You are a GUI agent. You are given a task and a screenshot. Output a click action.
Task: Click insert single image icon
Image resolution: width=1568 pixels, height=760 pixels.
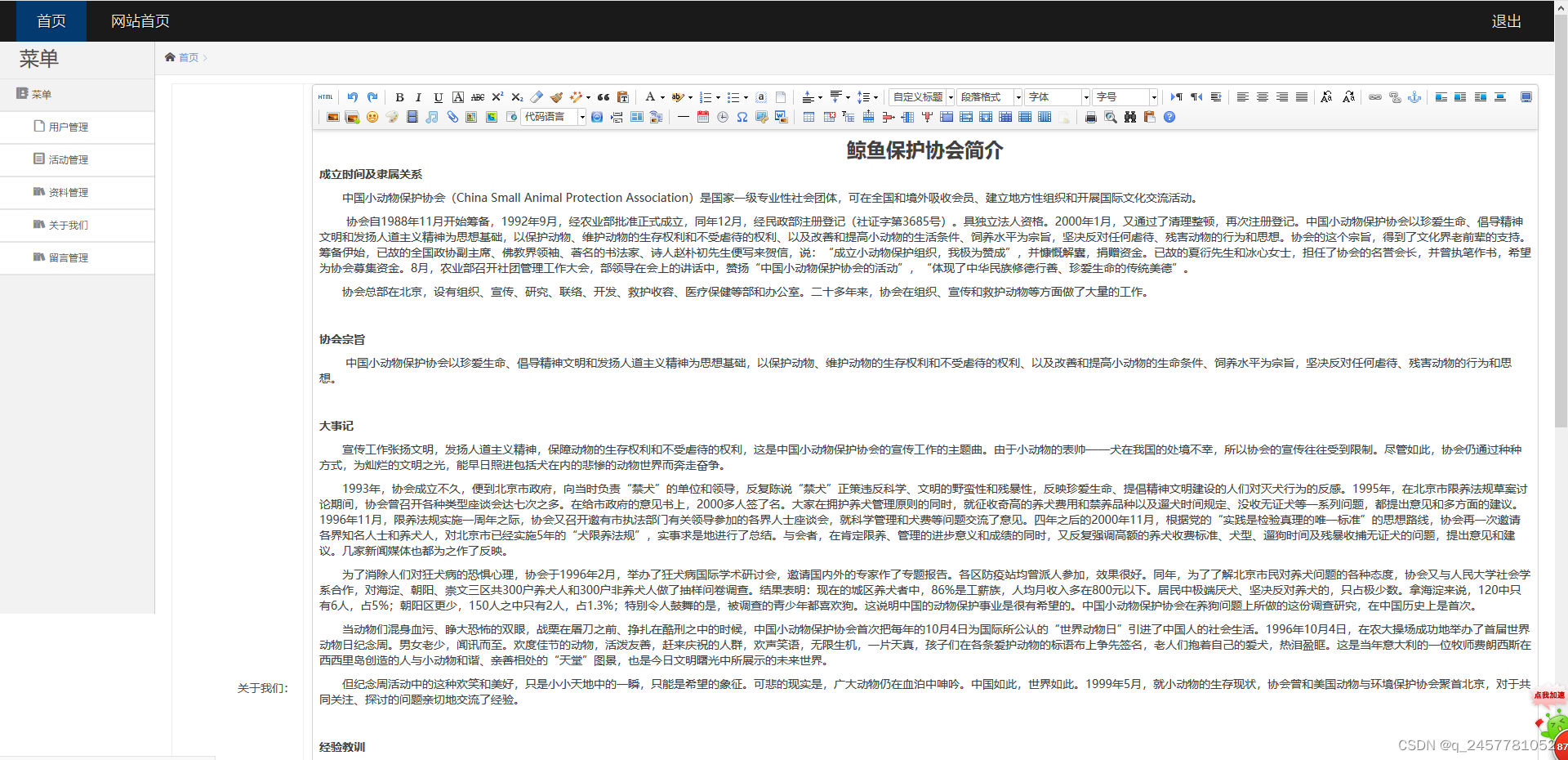(x=332, y=117)
